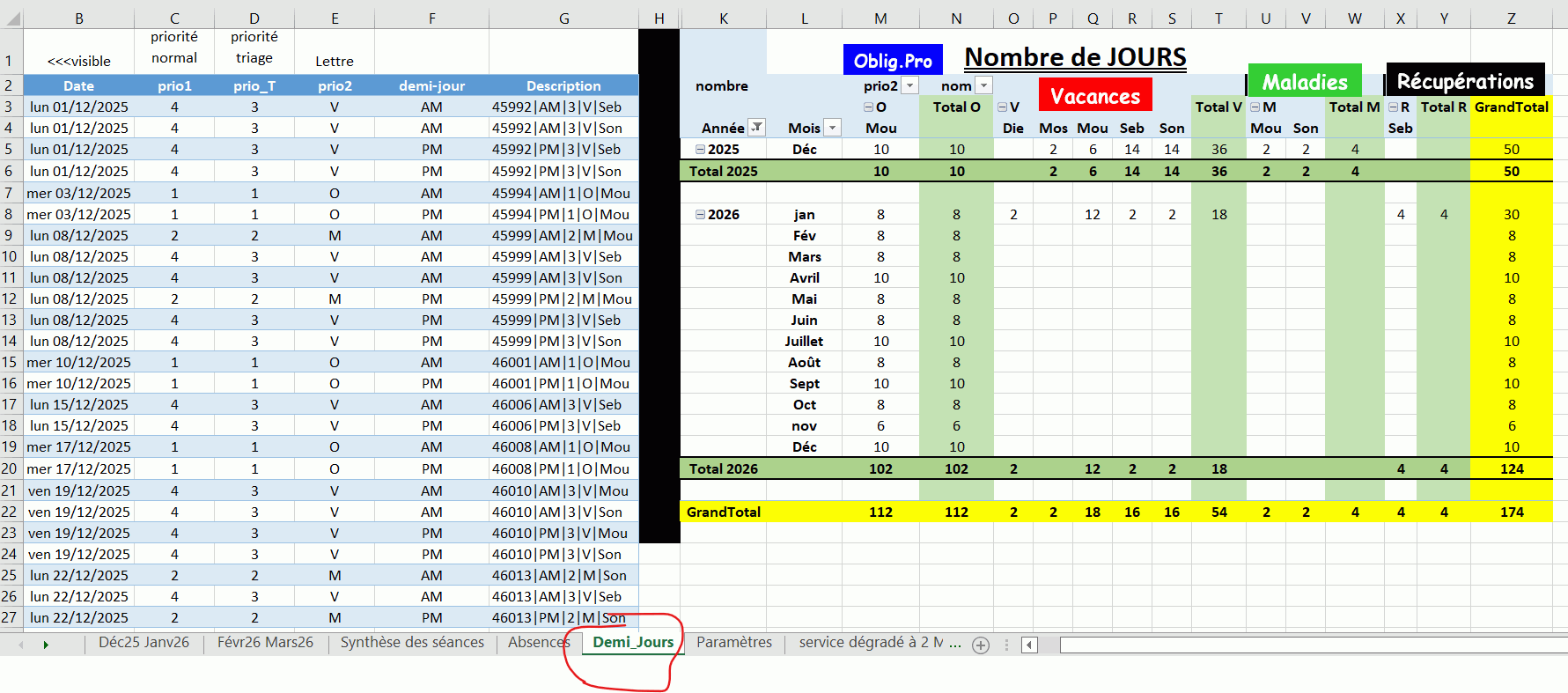Click the Oblig.Pro blue label shape
The image size is (1568, 693).
(892, 61)
